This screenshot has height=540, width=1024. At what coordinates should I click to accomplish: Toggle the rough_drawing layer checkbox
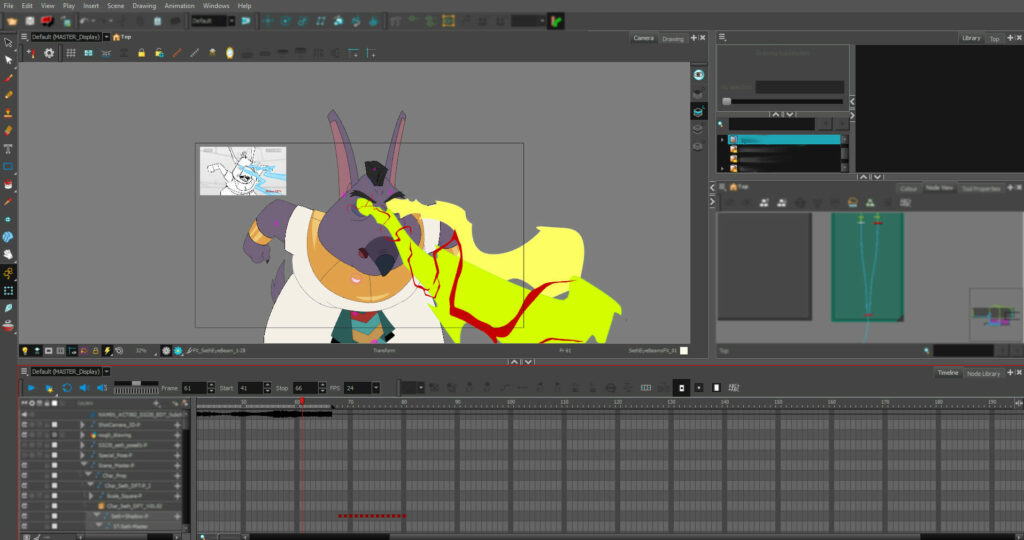click(55, 436)
